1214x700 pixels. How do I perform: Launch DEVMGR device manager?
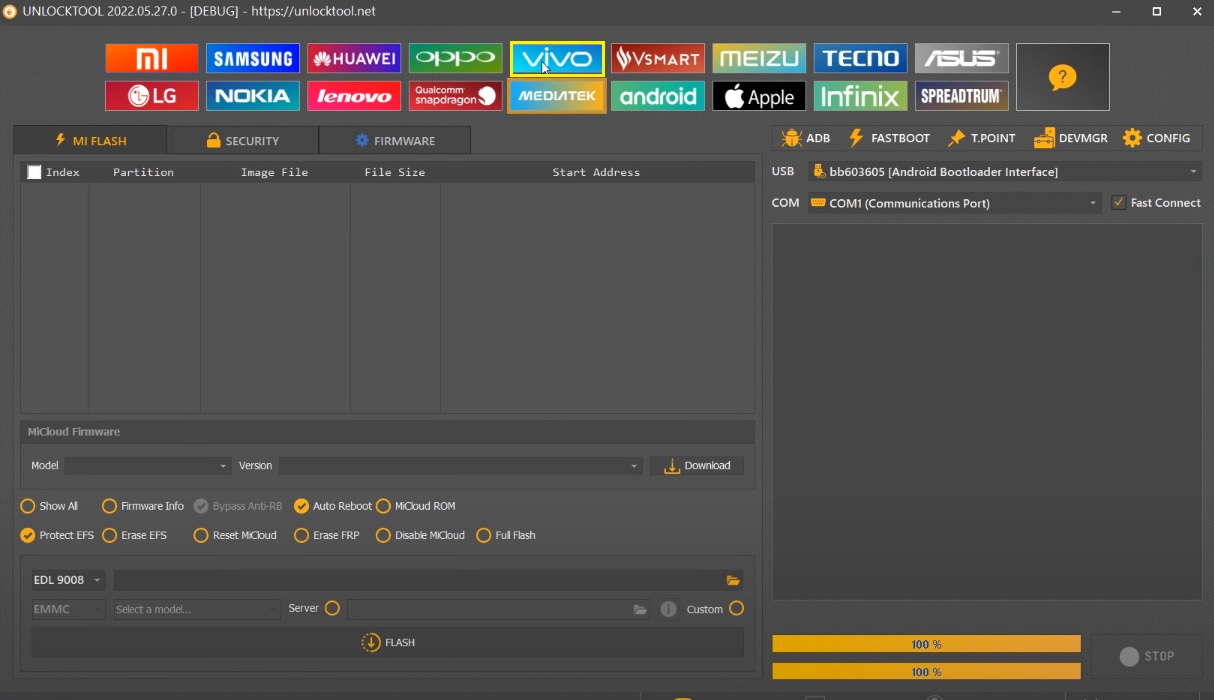(x=1071, y=138)
